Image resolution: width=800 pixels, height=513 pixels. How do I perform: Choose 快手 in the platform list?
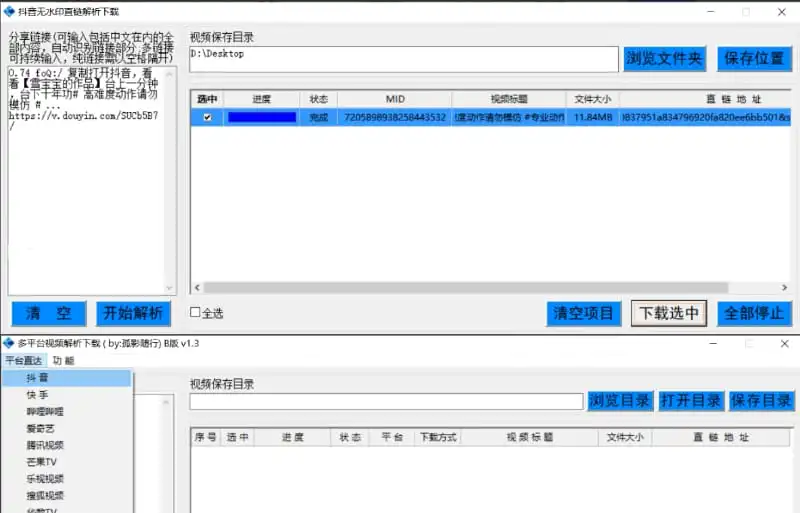[38, 395]
